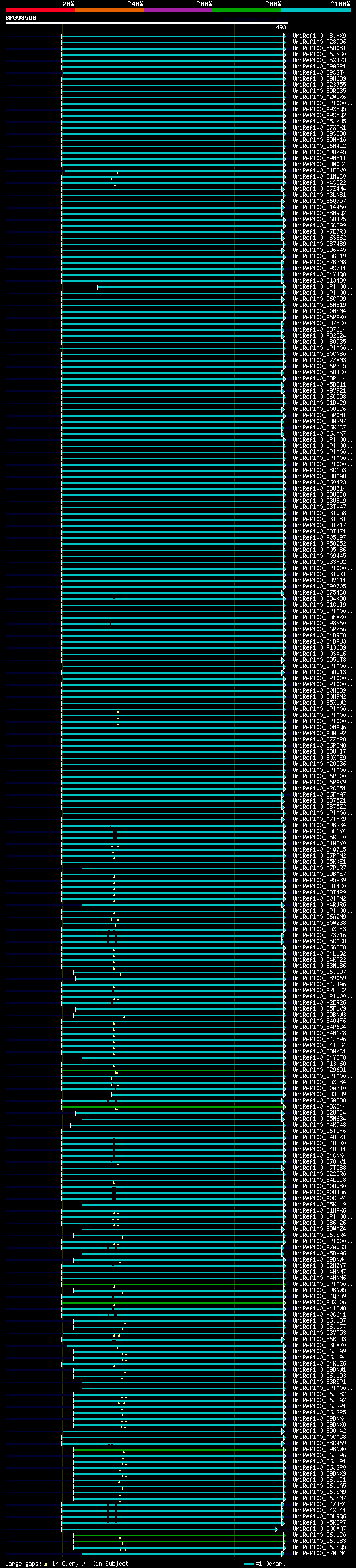Viewport: 356px width, 1568px height.
Task: Choose the UniRef100_C5L1Y4 entry
Action: click(319, 831)
